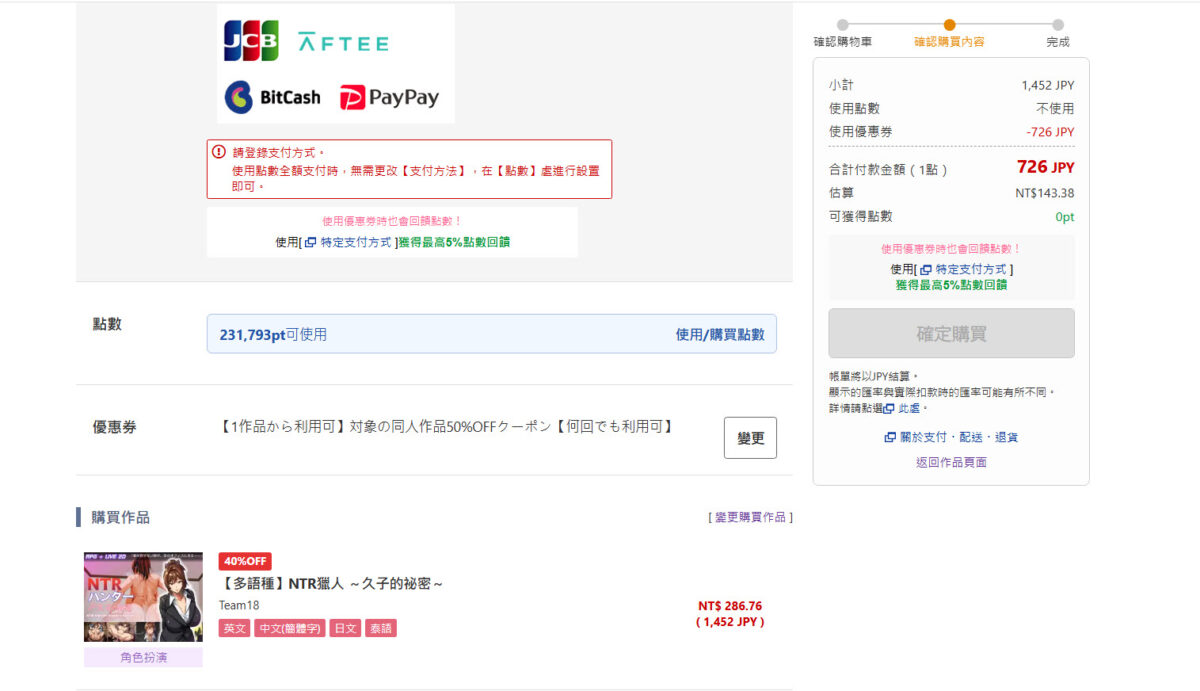
Task: Click the 0pt obtainable points value
Action: pos(1065,217)
